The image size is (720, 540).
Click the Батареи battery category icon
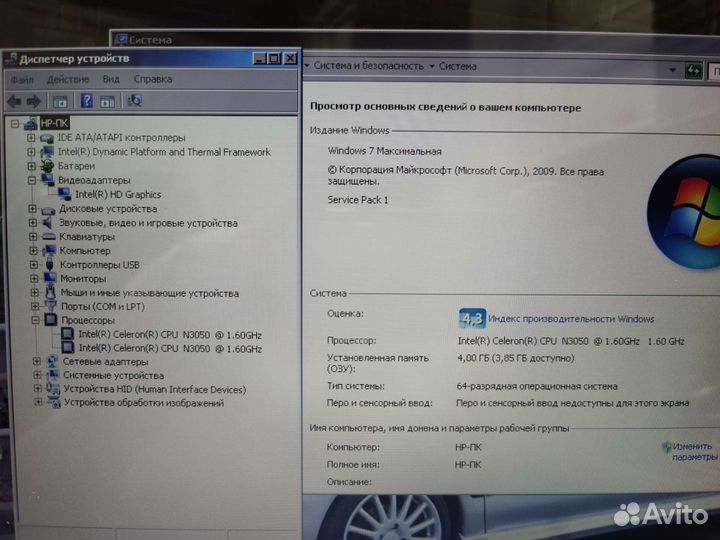point(47,166)
